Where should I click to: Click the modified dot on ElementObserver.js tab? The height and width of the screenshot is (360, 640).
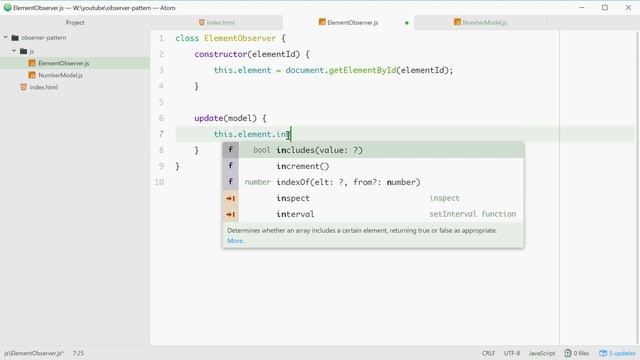click(x=407, y=23)
